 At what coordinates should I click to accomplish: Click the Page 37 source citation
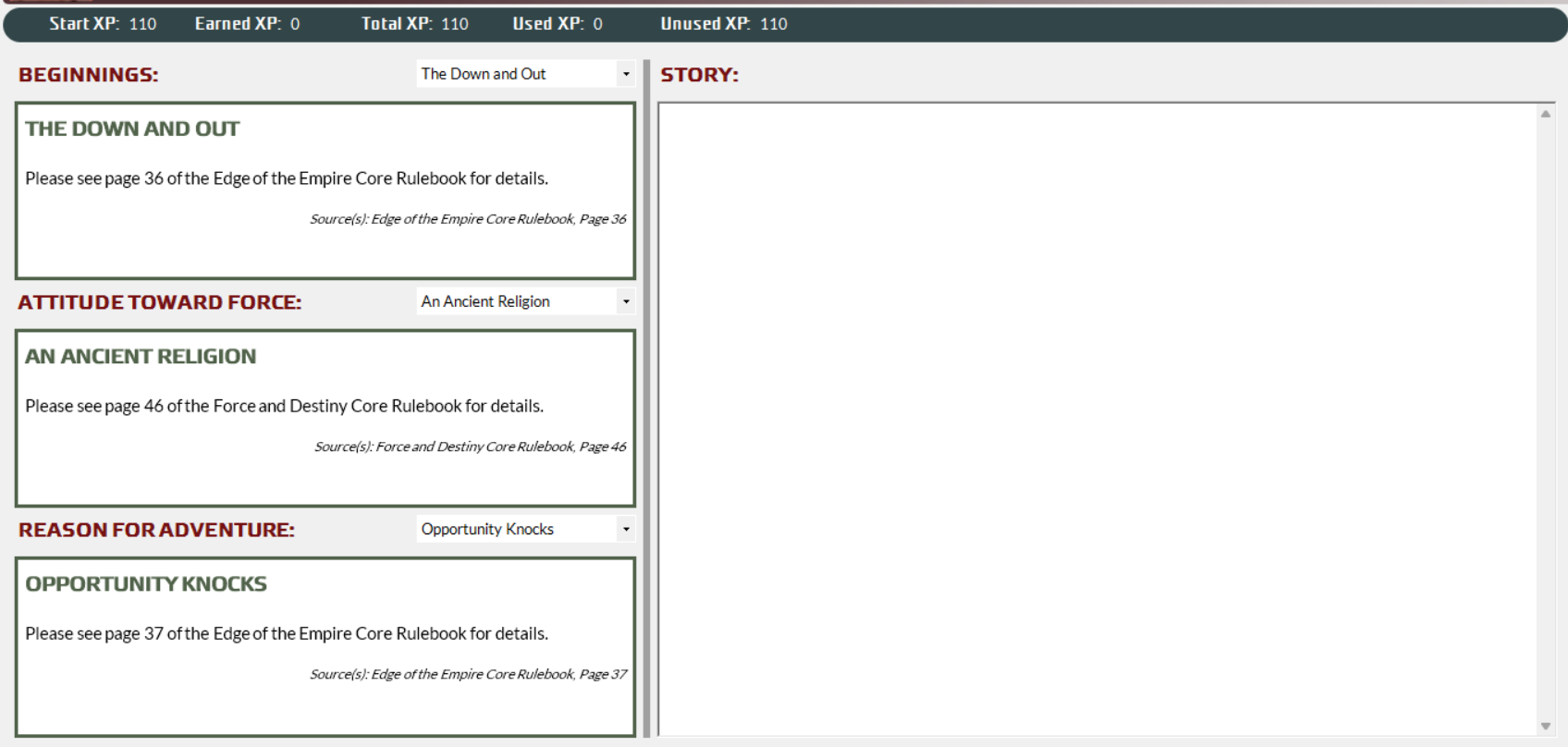click(x=468, y=674)
